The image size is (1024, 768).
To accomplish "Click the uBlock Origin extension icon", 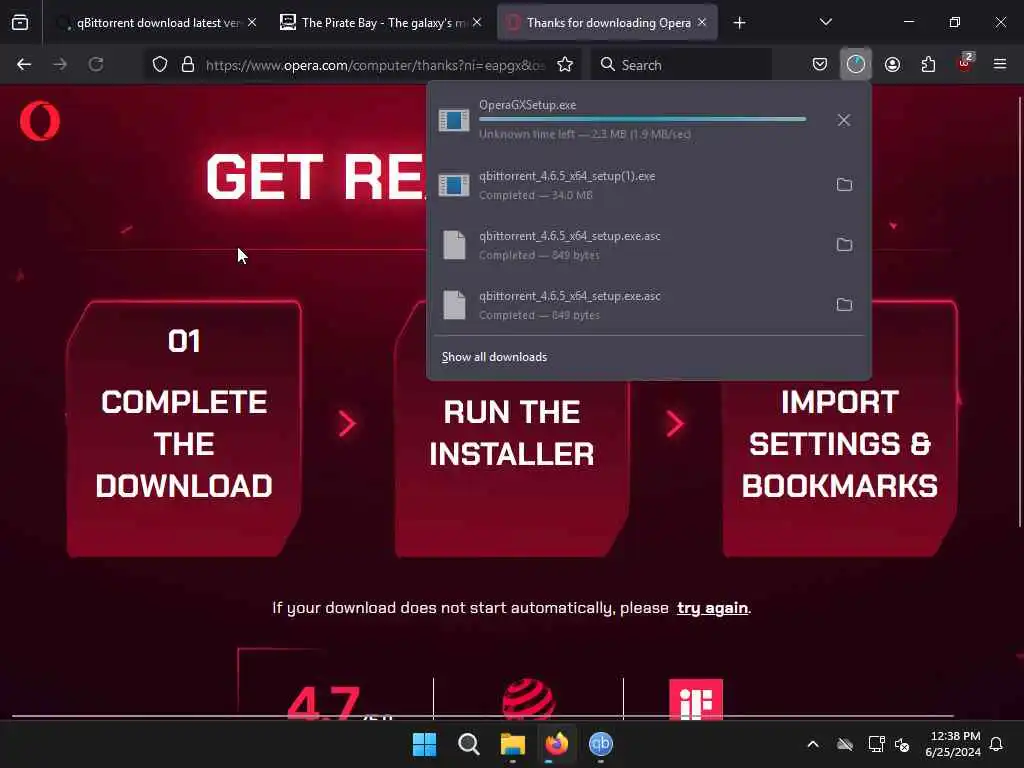I will coord(965,63).
